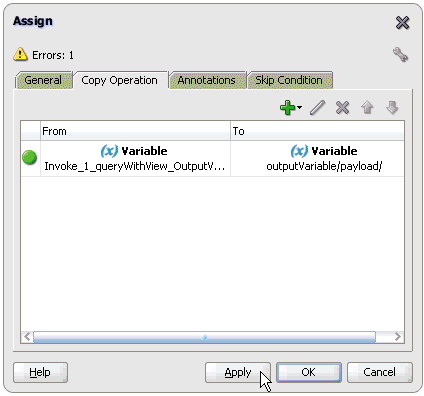Click the move up arrow icon
The width and height of the screenshot is (424, 396).
(367, 108)
